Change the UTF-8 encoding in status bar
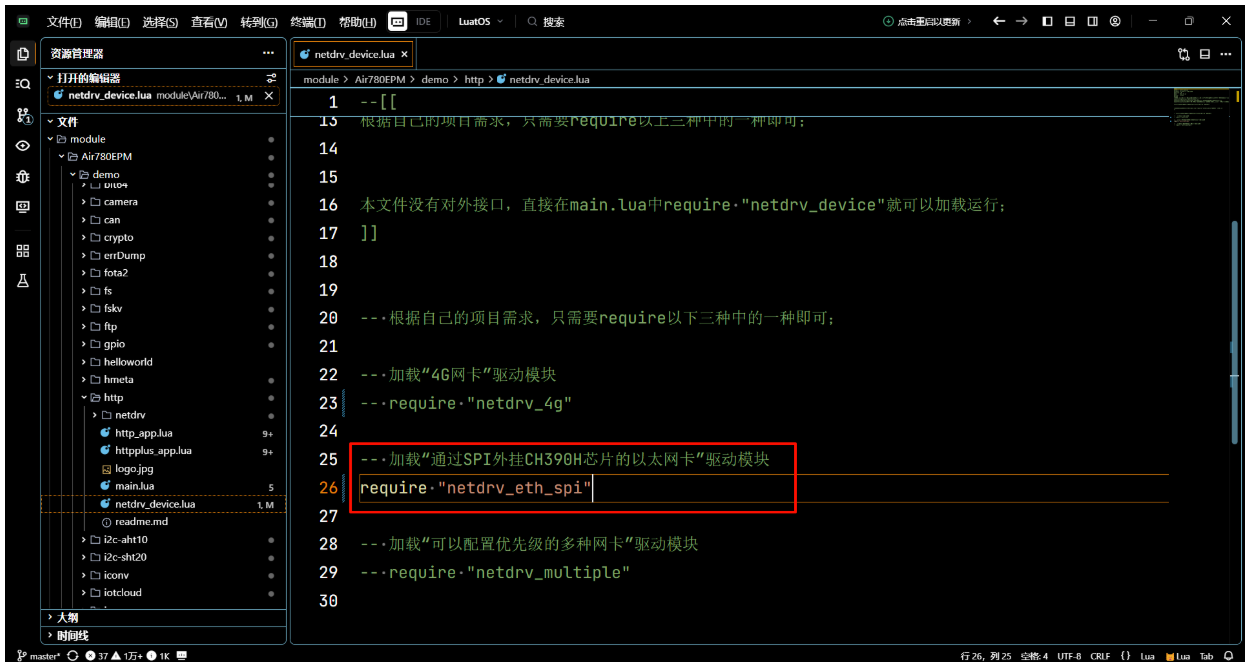1249x667 pixels. tap(1068, 656)
